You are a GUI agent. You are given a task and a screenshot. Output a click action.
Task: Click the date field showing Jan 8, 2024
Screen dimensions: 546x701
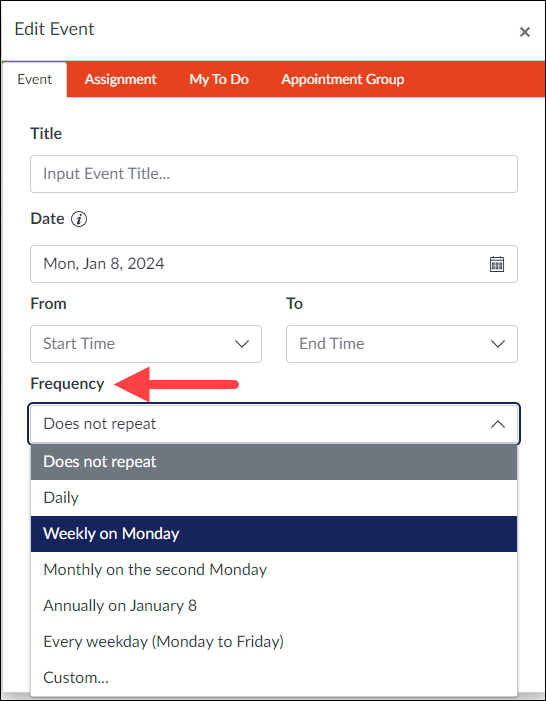(274, 264)
